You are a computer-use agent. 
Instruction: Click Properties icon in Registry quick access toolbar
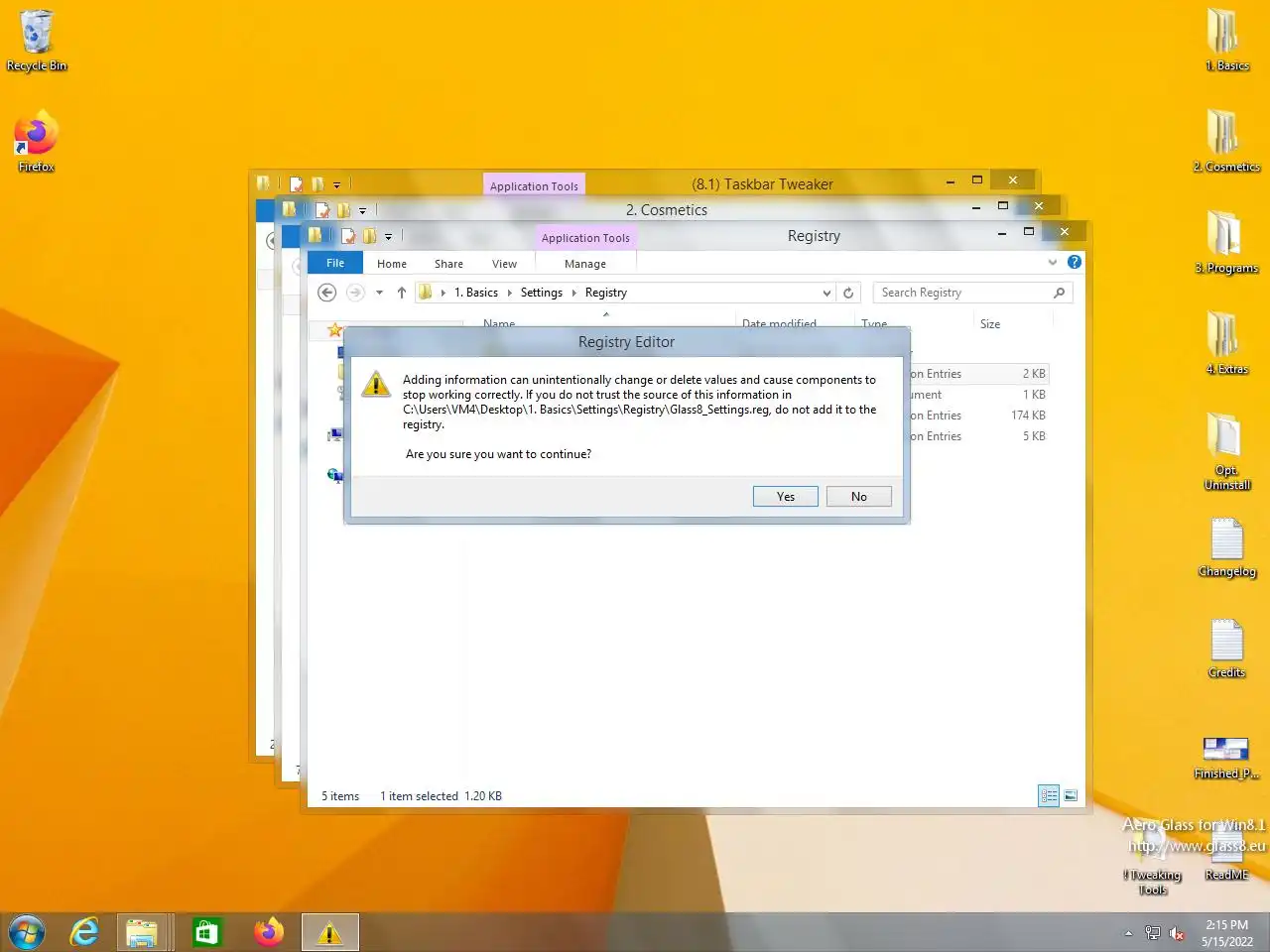tap(348, 236)
